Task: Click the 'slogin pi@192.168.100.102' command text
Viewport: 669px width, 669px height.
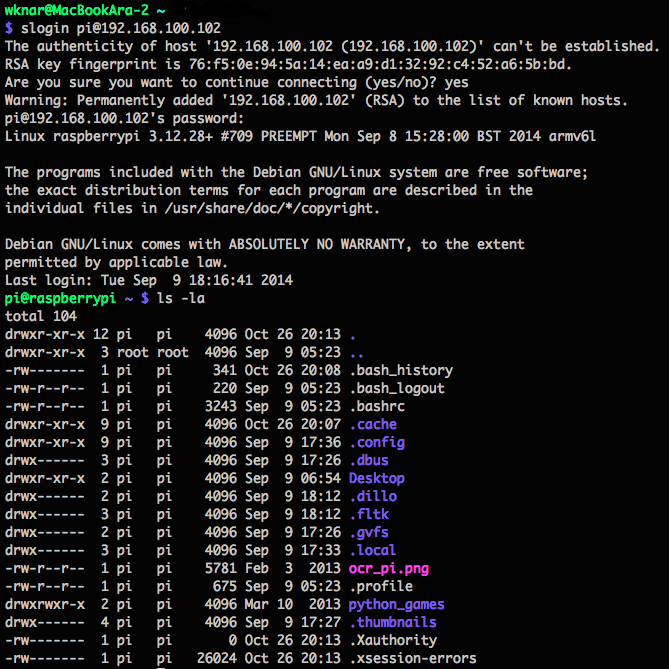Action: coord(121,29)
